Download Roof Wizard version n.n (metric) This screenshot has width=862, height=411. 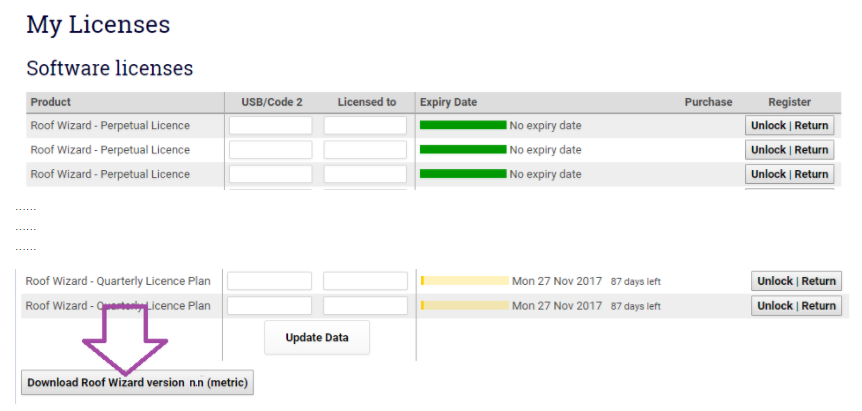click(137, 382)
